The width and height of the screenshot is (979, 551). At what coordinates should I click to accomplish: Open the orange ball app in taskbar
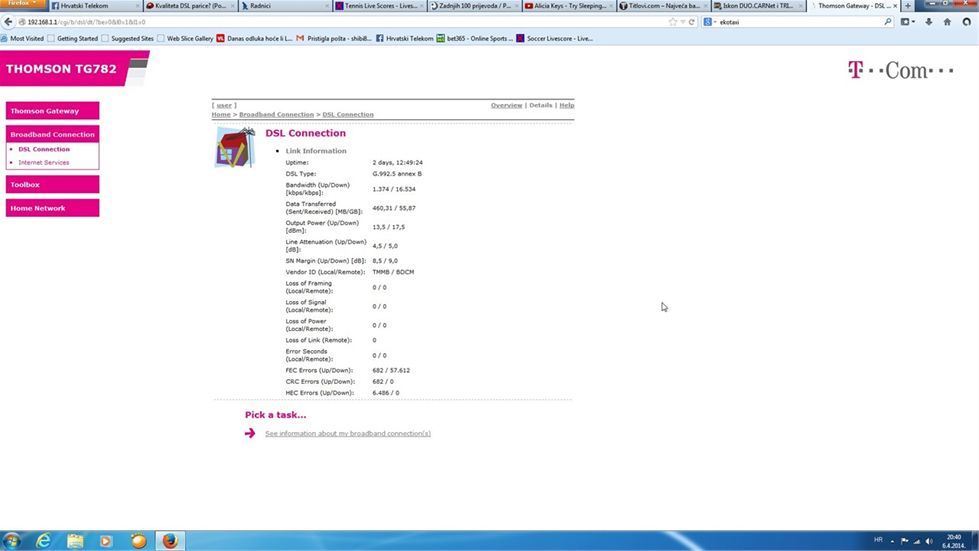(138, 540)
